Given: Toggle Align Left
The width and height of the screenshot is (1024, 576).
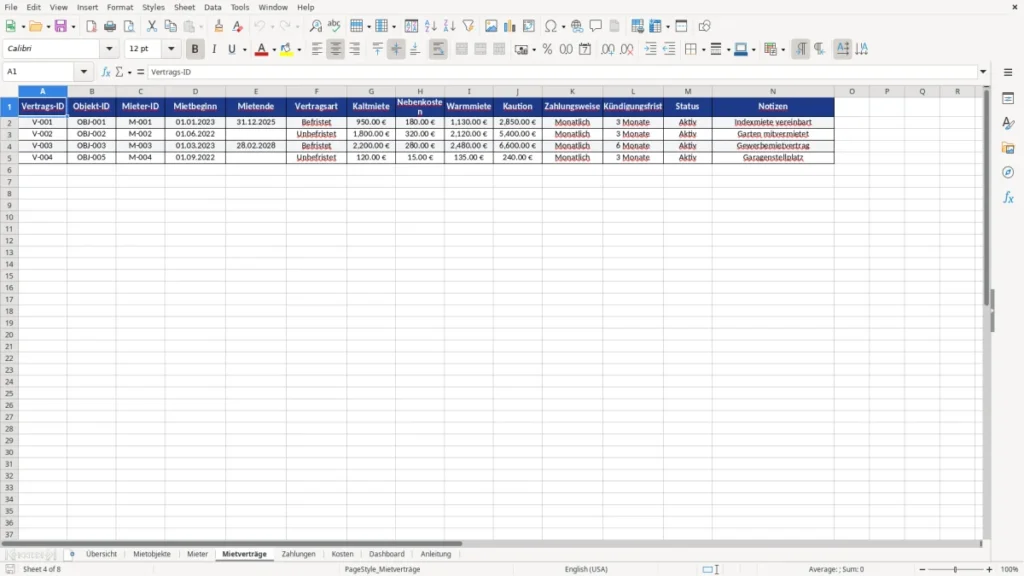Looking at the screenshot, I should [317, 49].
